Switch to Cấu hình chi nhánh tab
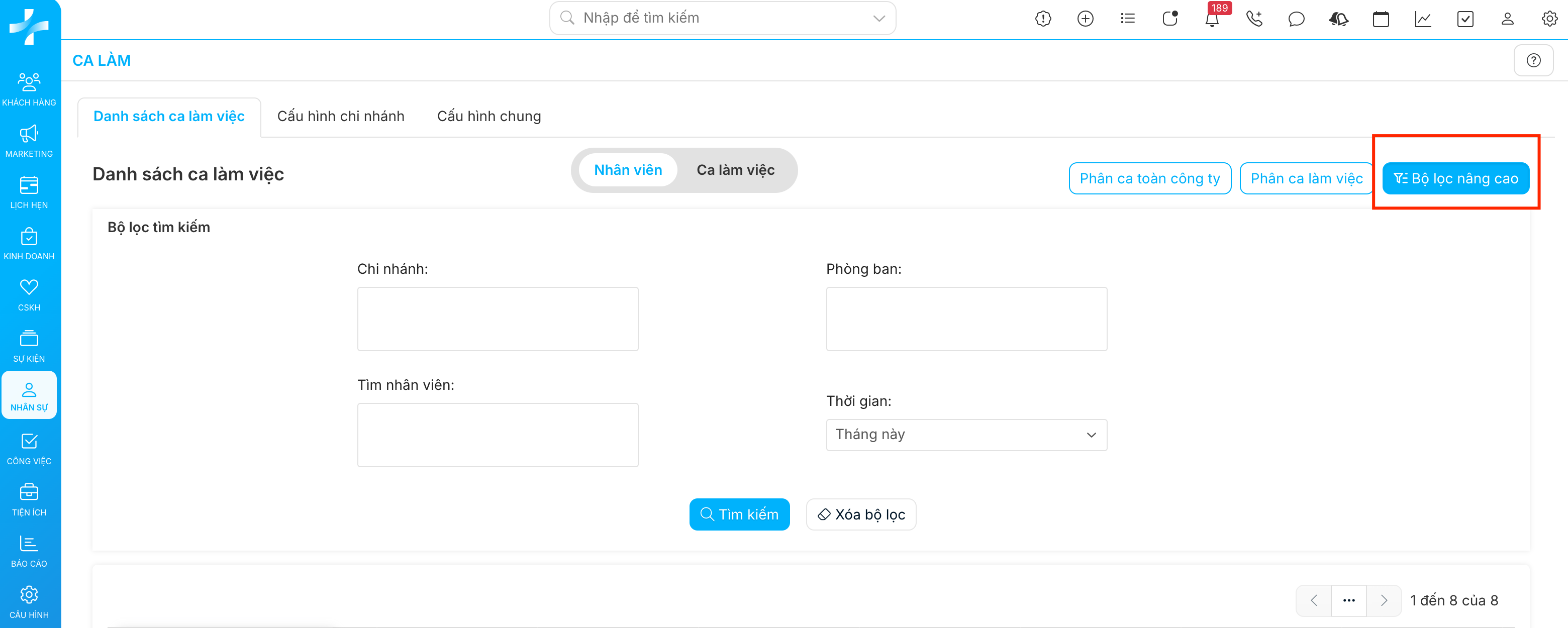 click(x=340, y=116)
